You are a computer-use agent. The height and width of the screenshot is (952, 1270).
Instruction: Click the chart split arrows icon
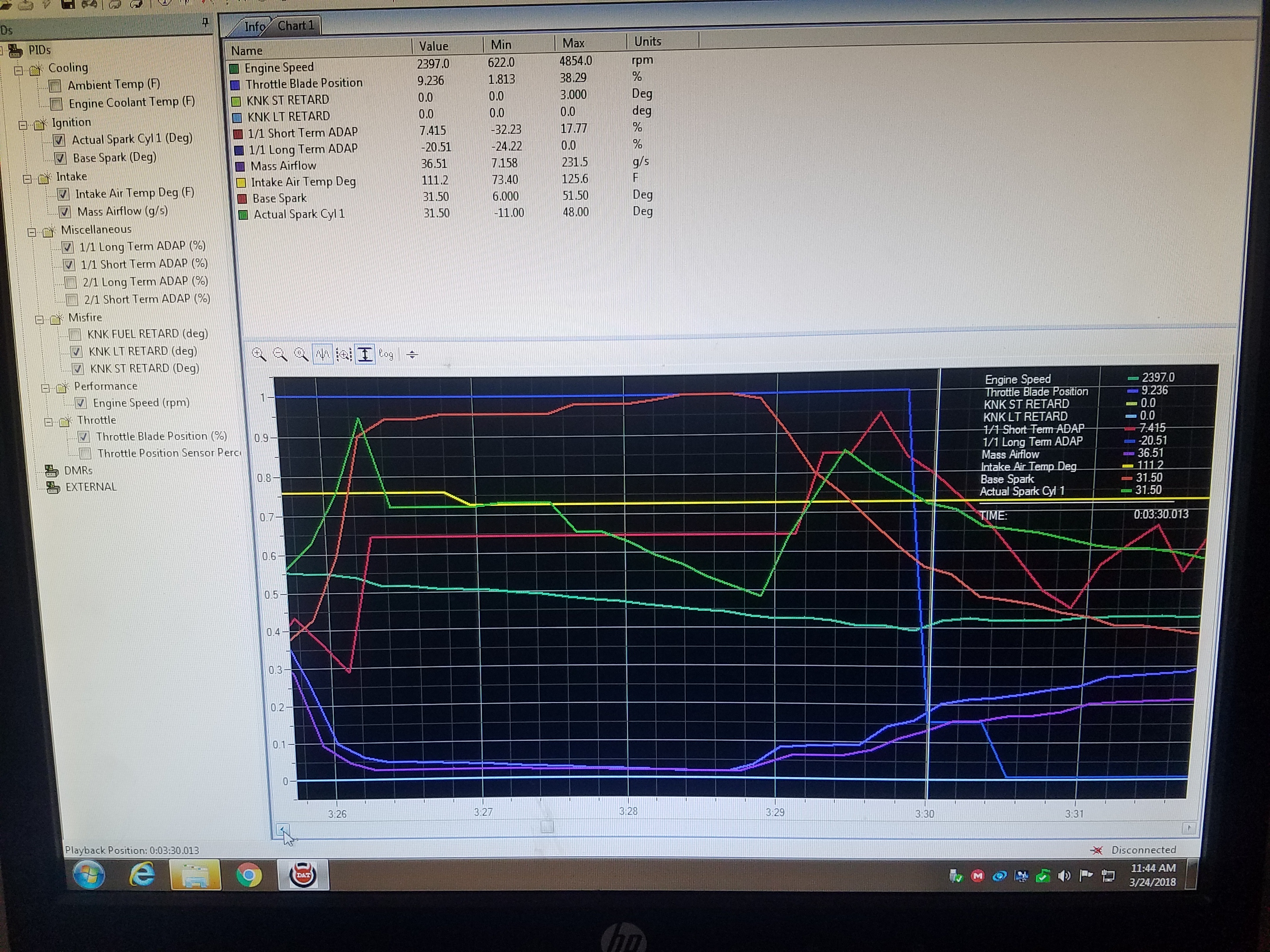[x=412, y=355]
